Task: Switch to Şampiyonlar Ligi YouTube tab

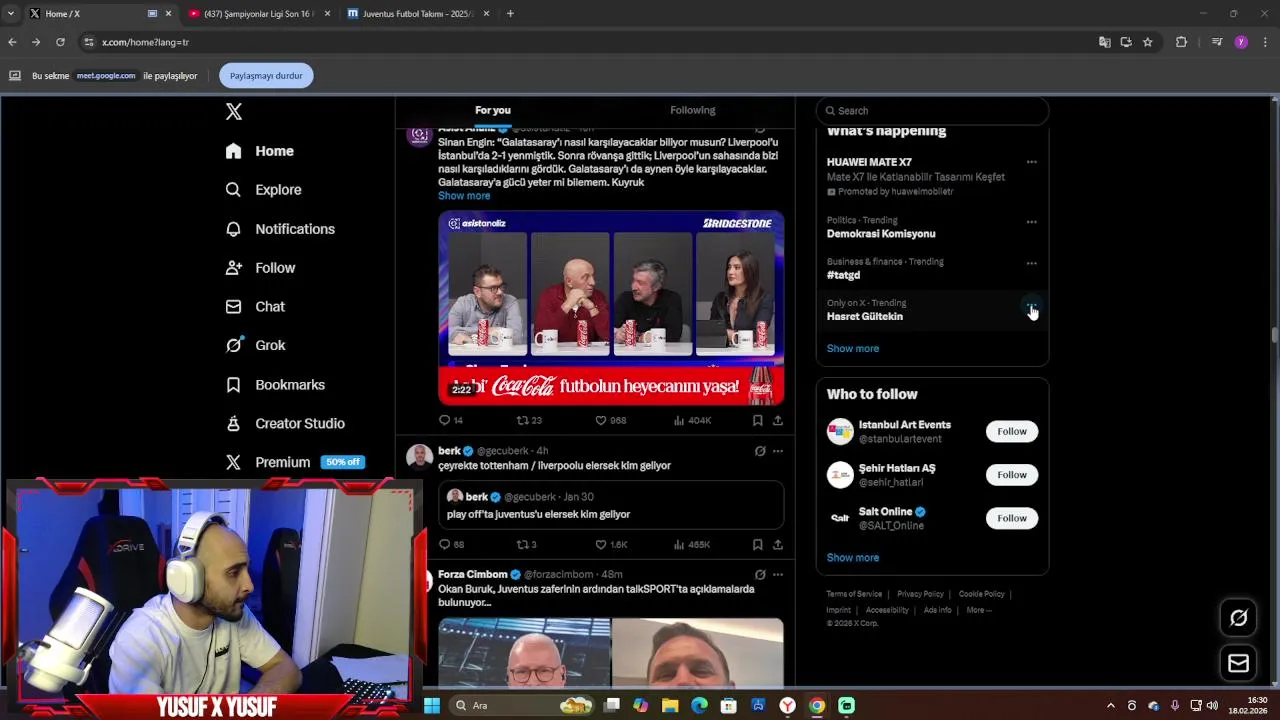Action: (x=258, y=14)
